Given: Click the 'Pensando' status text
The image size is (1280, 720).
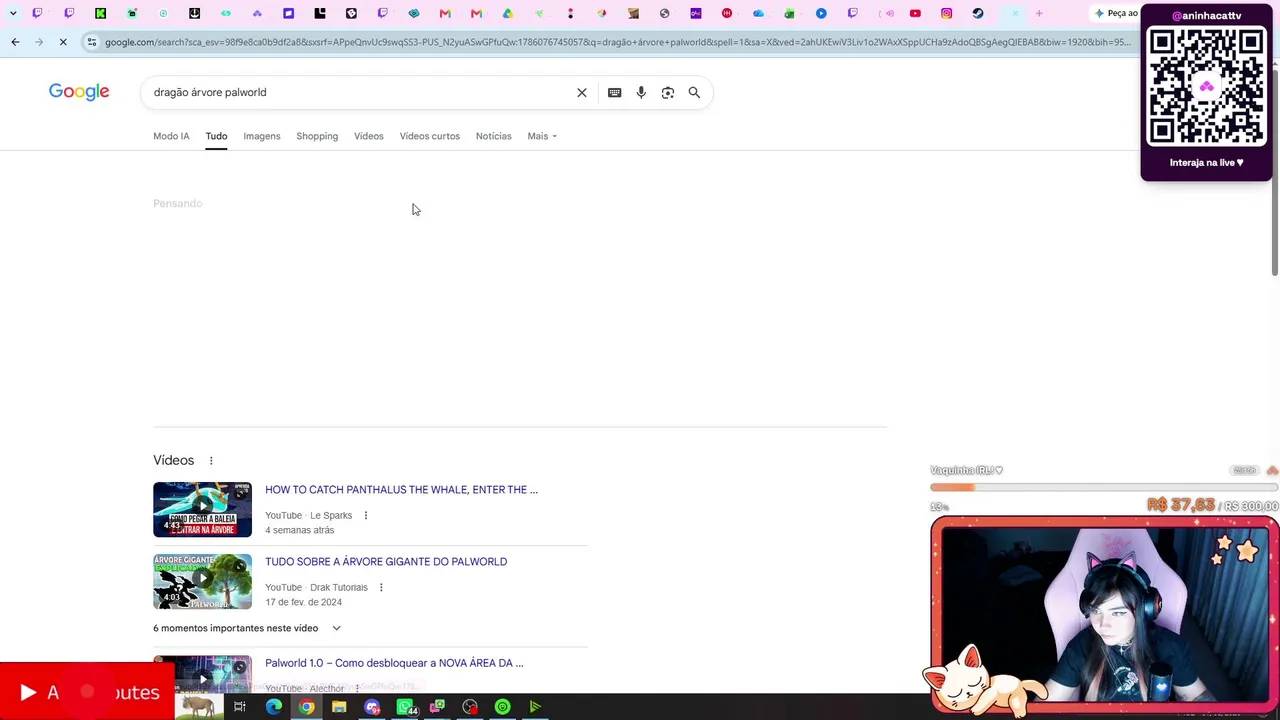Looking at the screenshot, I should point(178,203).
